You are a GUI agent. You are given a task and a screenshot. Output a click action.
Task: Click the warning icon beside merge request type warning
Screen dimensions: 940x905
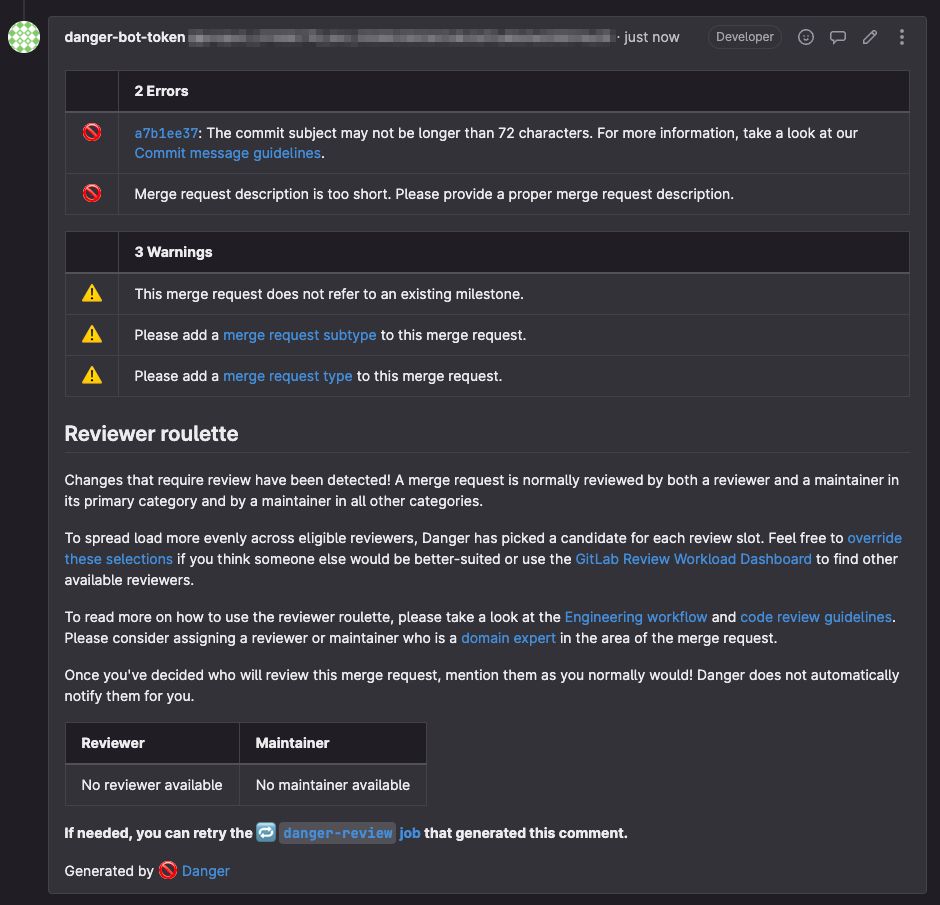tap(92, 375)
